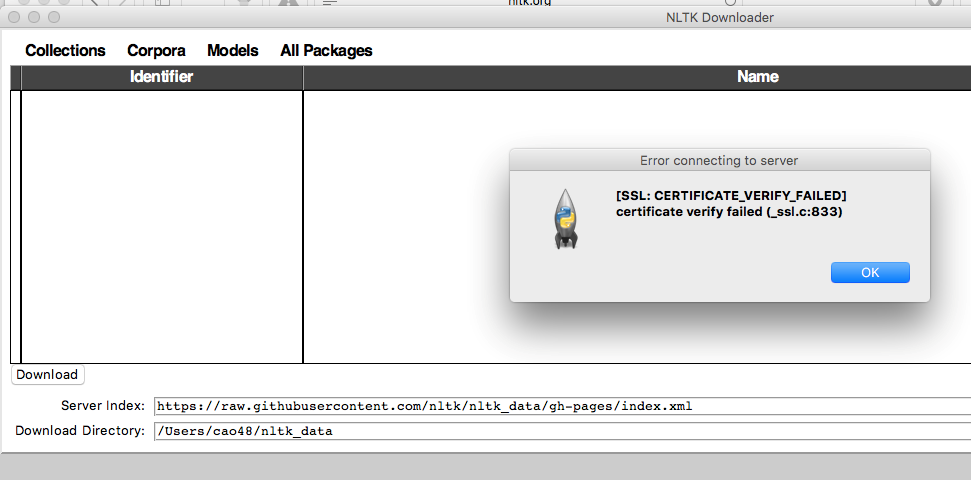971x480 pixels.
Task: Dismiss the SSL error with OK
Action: [x=870, y=273]
